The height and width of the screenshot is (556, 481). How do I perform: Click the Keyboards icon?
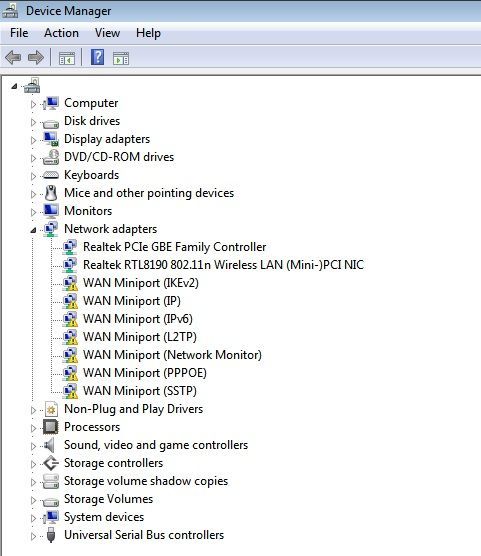(x=51, y=175)
